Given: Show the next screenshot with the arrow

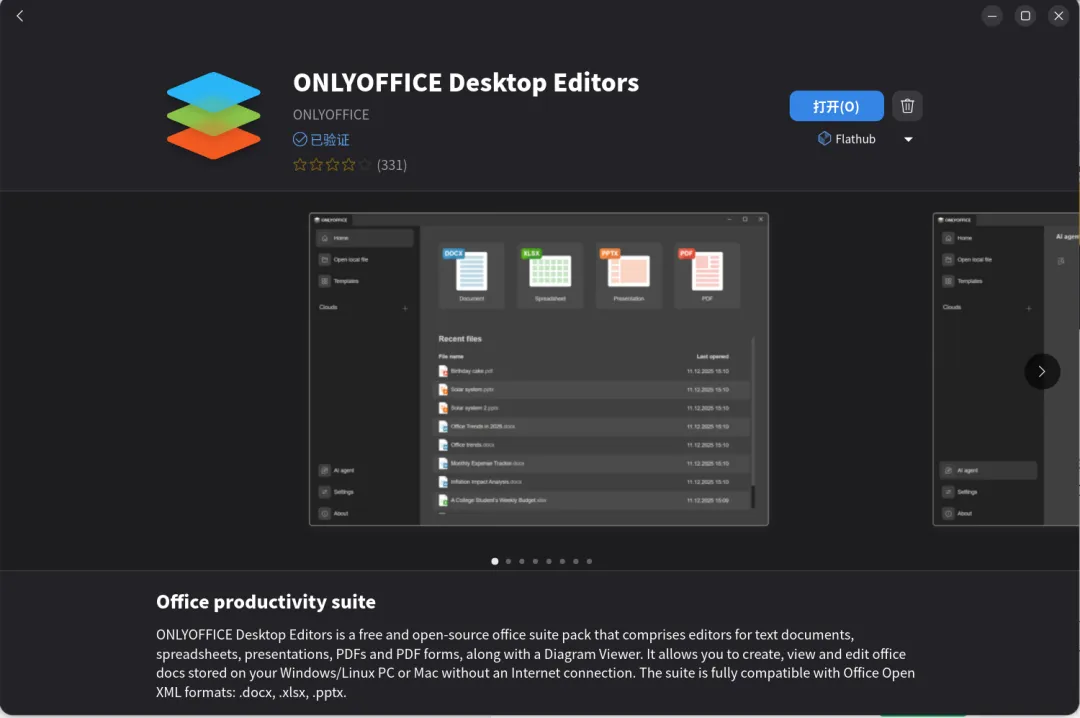Looking at the screenshot, I should pos(1041,371).
